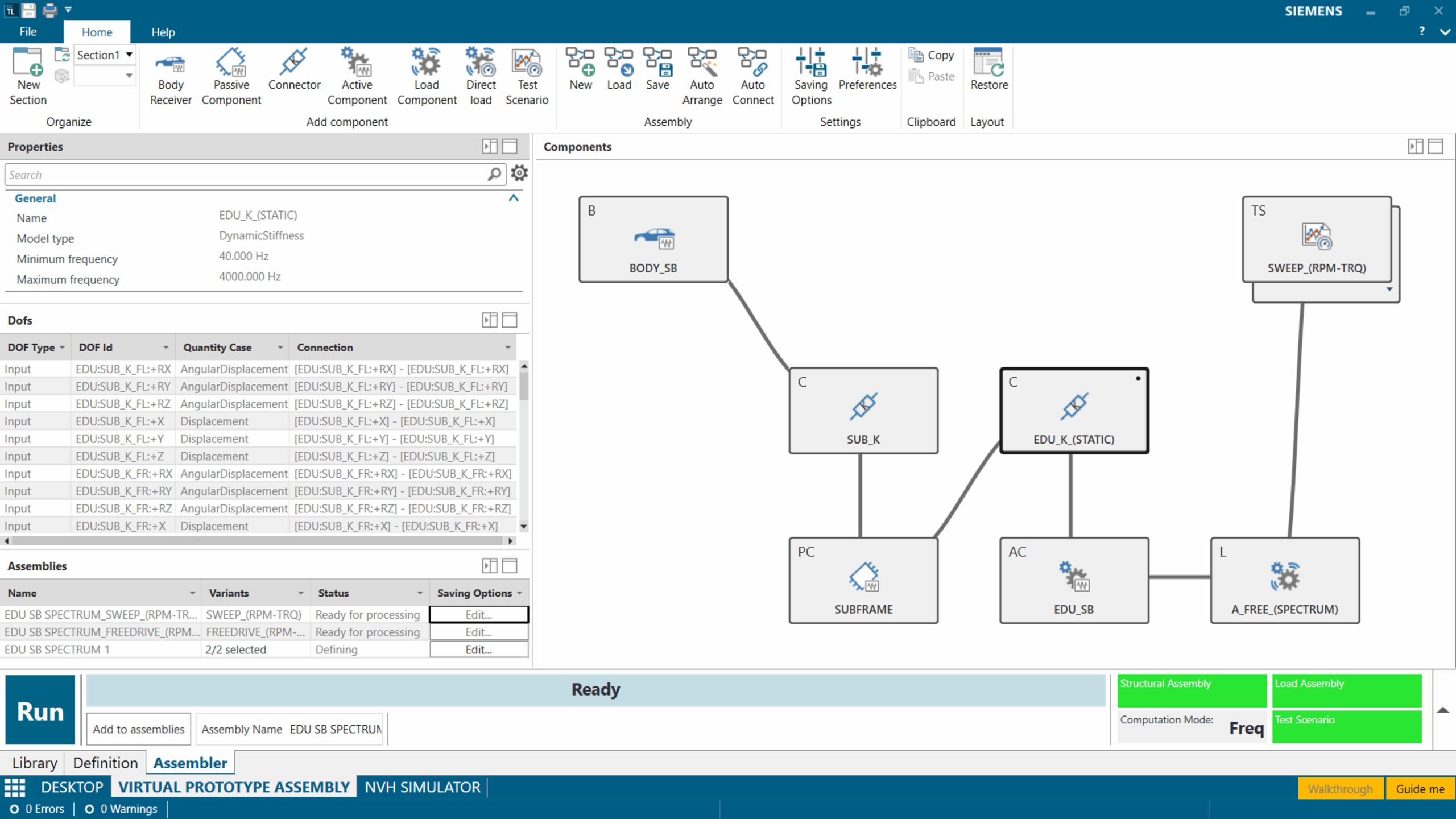The image size is (1456, 819).
Task: Toggle Test Scenario status indicator
Action: [1346, 726]
